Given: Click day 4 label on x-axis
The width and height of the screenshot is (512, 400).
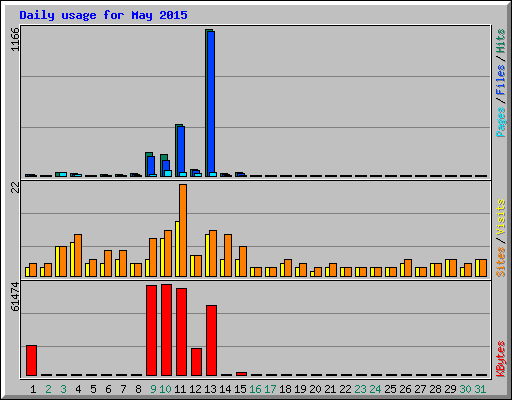Looking at the screenshot, I should pyautogui.click(x=78, y=389).
